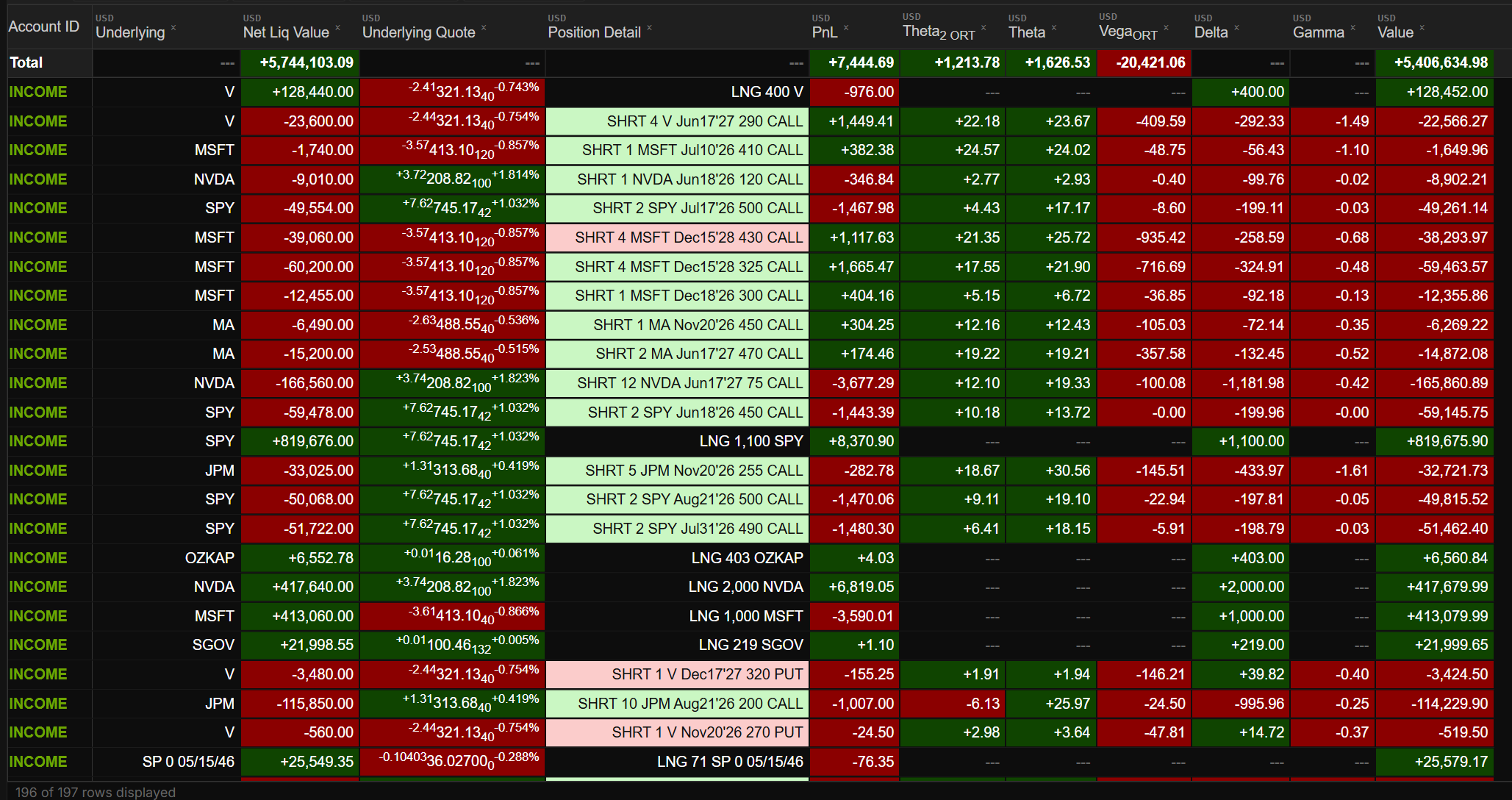Click the Net Liq Value column header

(x=286, y=32)
